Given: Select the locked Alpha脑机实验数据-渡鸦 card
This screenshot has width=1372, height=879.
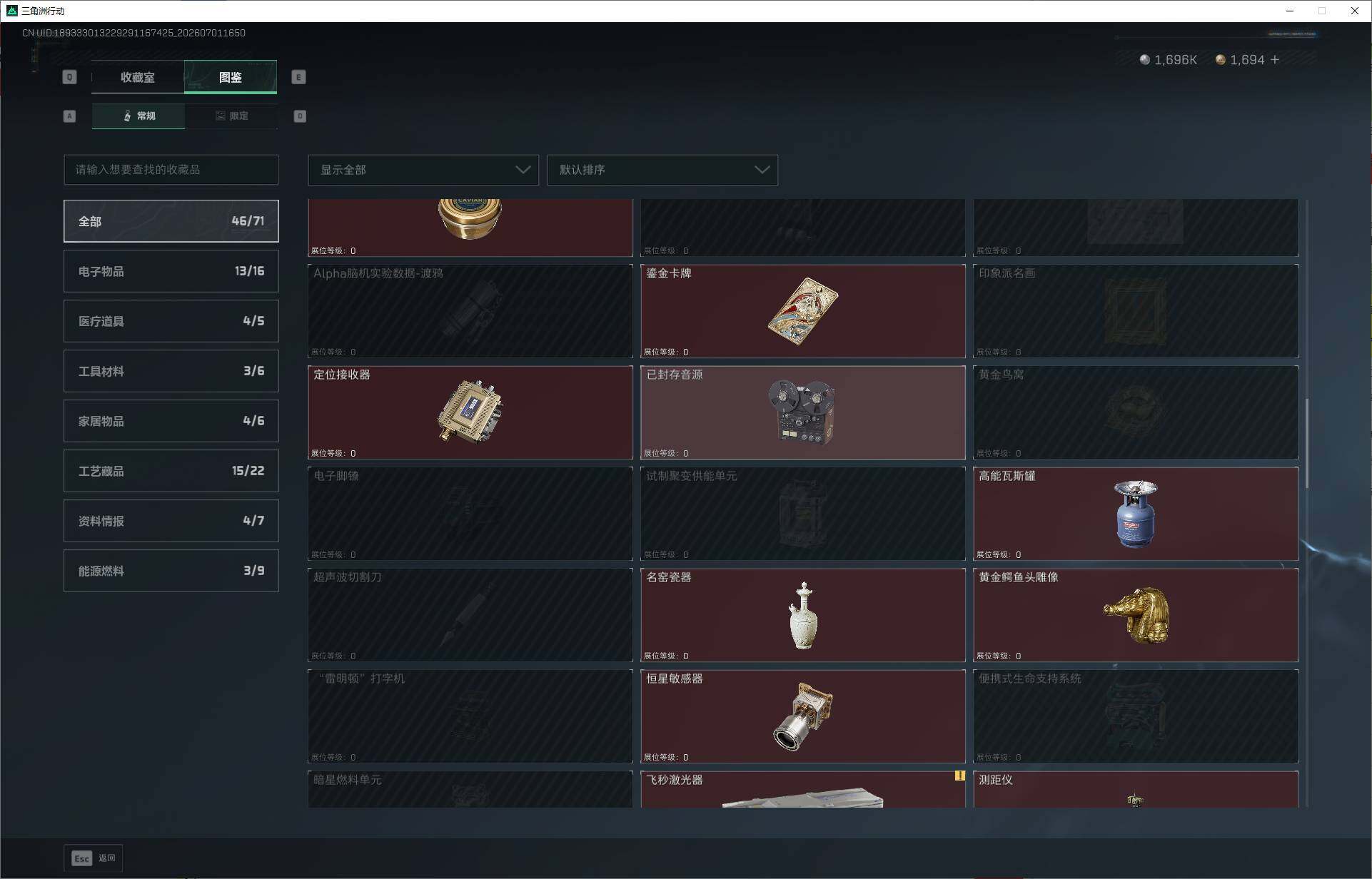Looking at the screenshot, I should click(x=470, y=311).
